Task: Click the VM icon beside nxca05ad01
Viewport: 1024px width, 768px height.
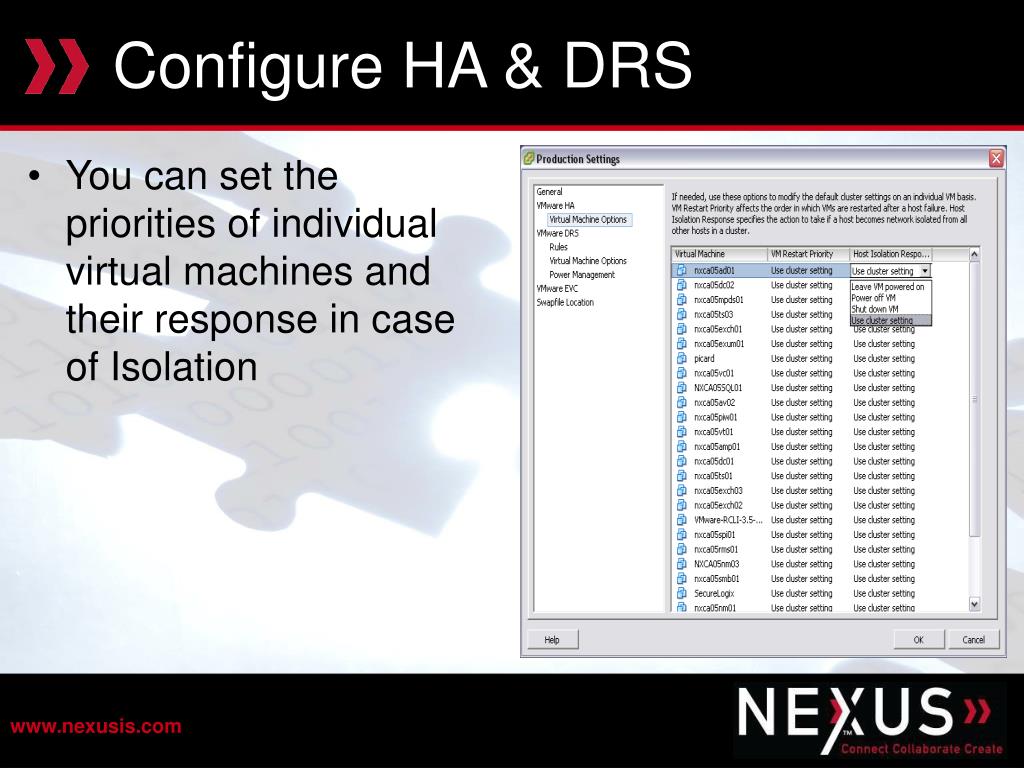Action: (x=682, y=270)
